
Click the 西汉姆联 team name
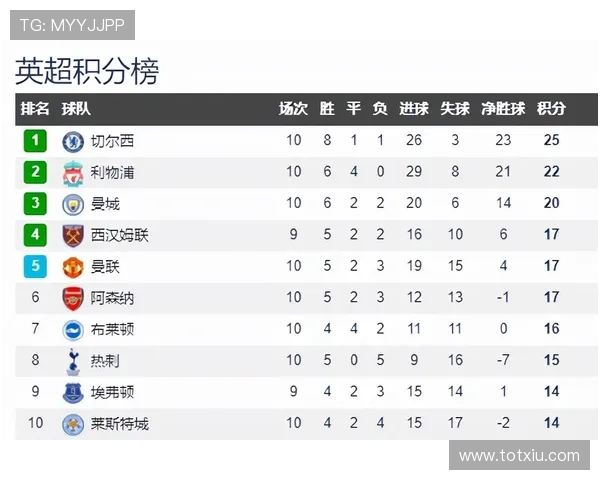click(119, 236)
